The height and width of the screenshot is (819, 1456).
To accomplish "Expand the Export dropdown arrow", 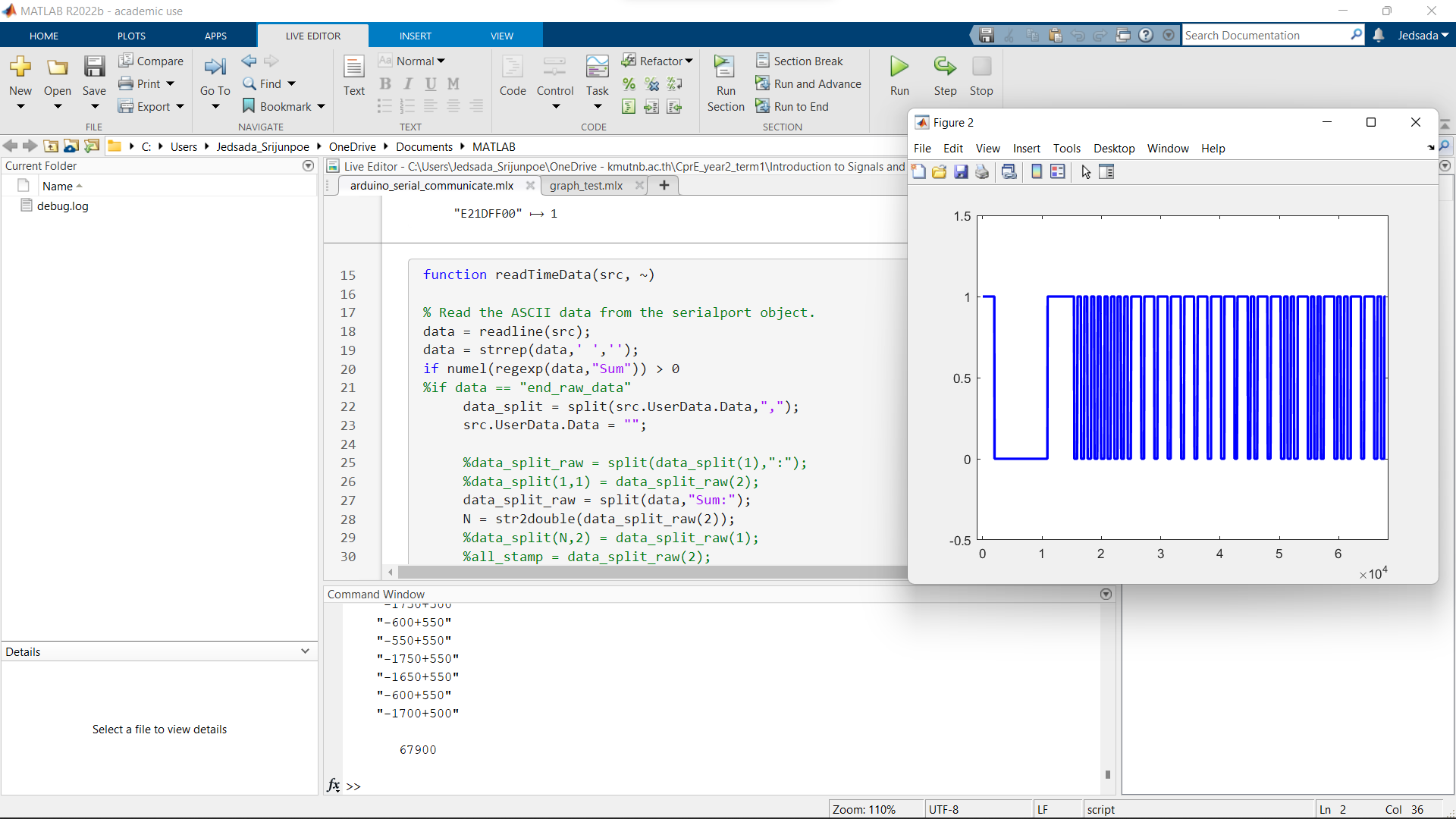I will coord(180,107).
